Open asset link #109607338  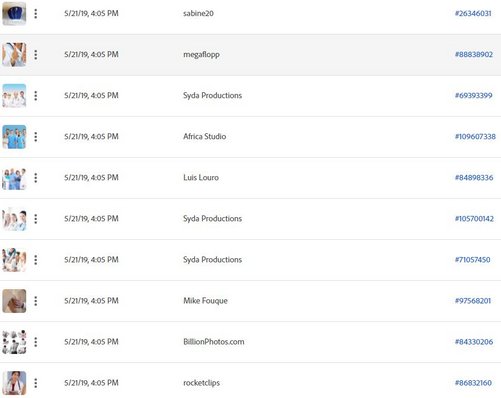coord(475,136)
